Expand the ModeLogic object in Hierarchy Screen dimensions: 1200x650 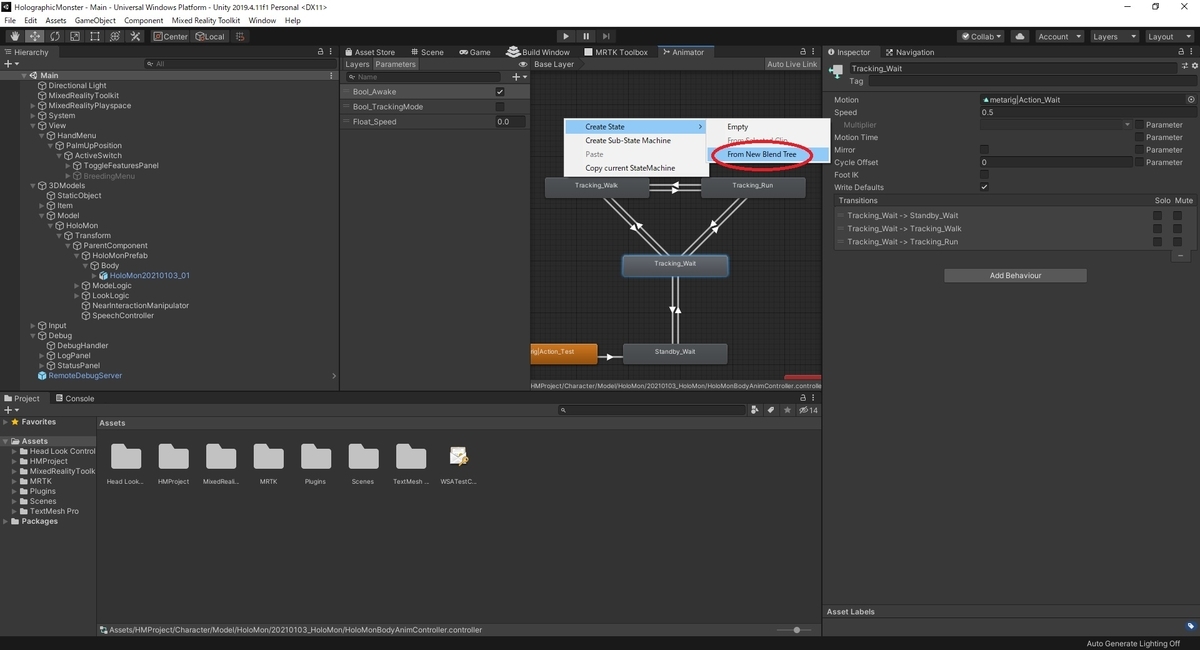point(77,286)
